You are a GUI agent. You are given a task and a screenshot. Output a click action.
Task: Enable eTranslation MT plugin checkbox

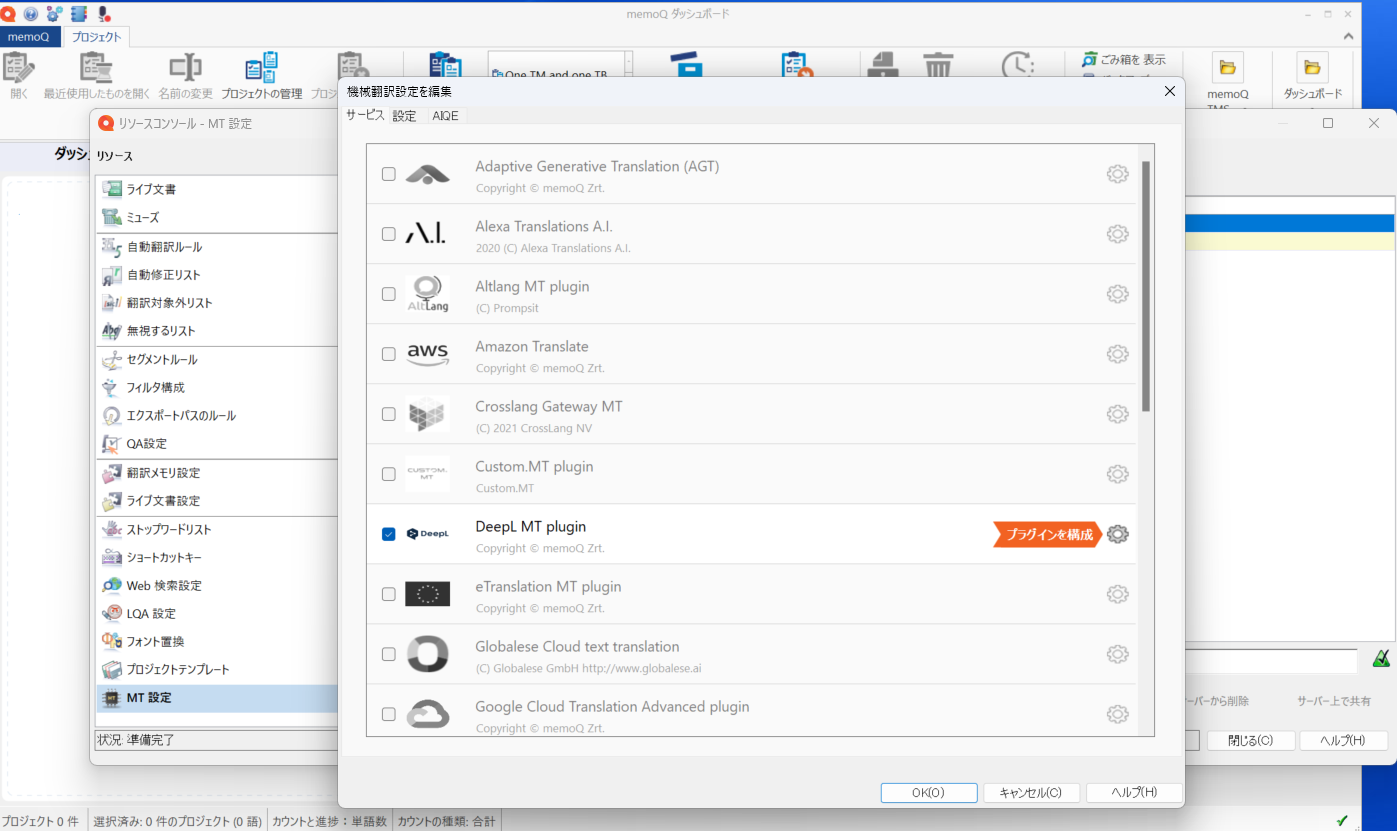389,594
